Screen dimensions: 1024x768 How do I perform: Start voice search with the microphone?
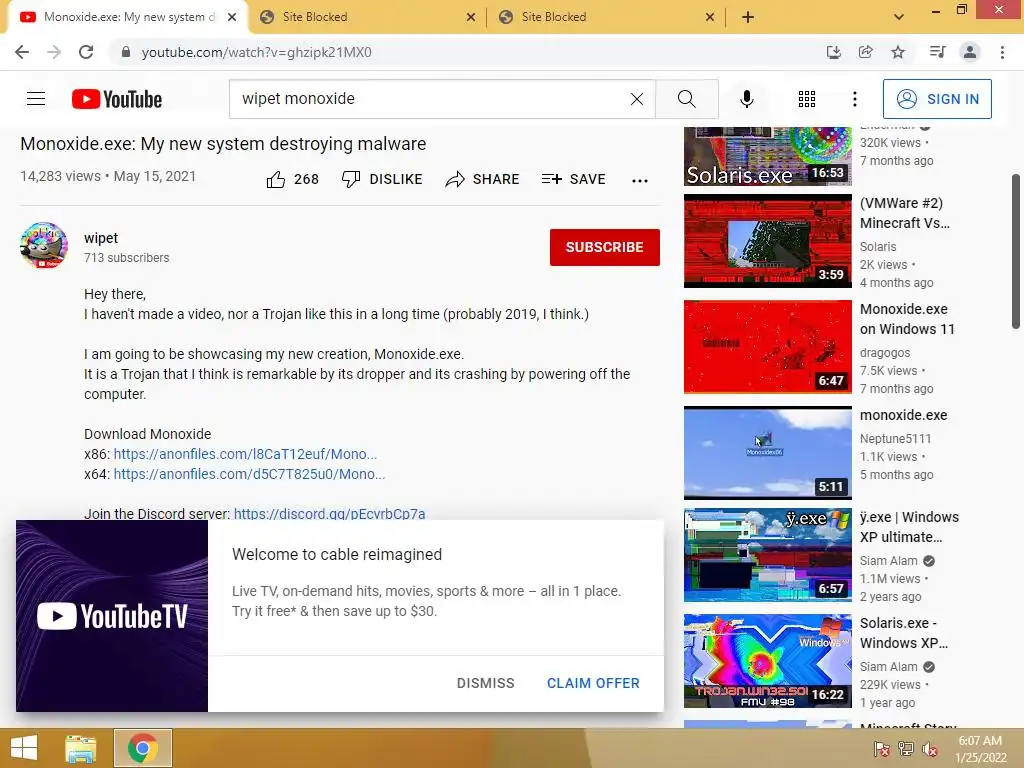(746, 99)
